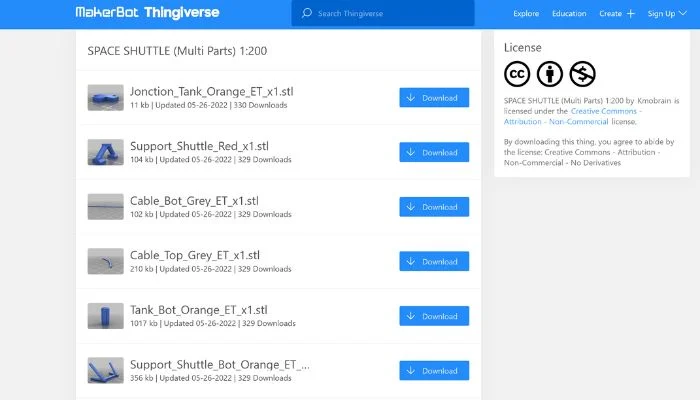Click the Creative Commons CC license icon

click(x=517, y=74)
